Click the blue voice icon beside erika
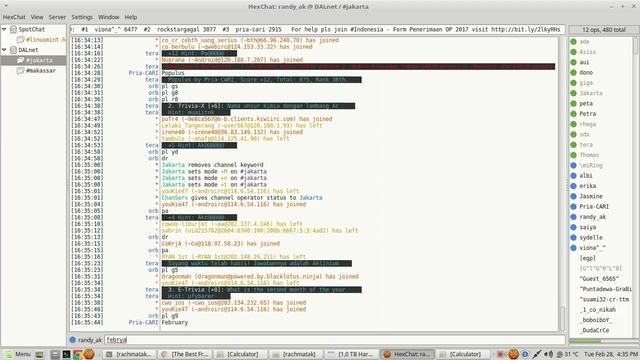Viewport: 640px width, 360px height. coord(573,186)
